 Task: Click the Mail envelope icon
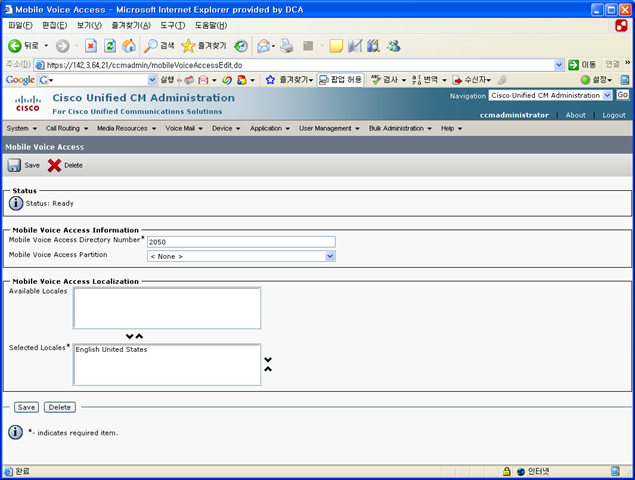pyautogui.click(x=264, y=46)
